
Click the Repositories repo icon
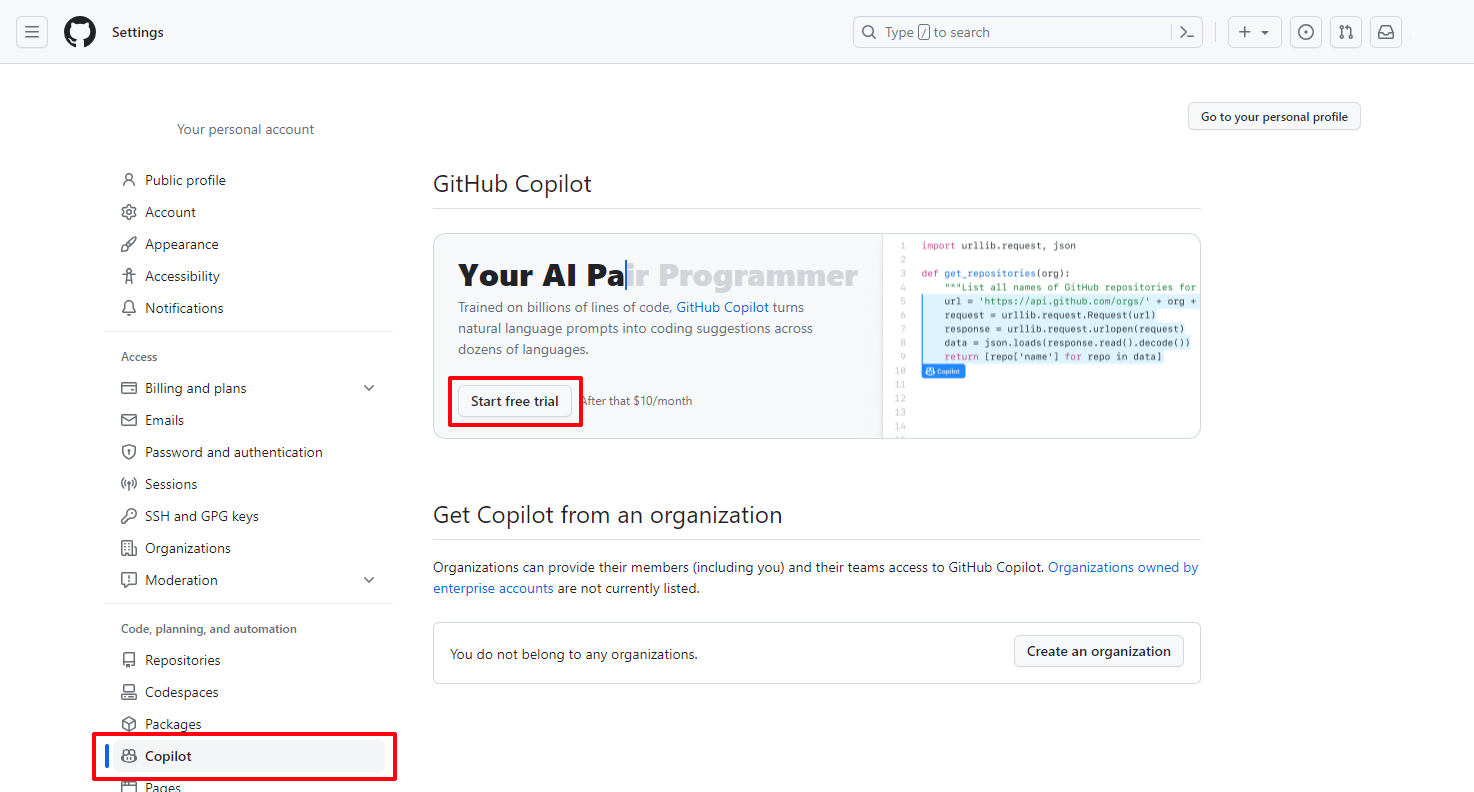(x=129, y=660)
